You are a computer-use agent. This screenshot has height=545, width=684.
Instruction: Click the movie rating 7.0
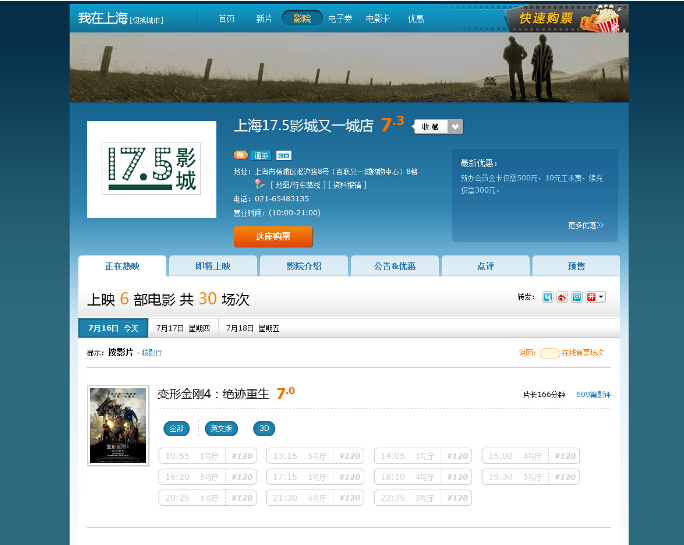click(x=286, y=393)
